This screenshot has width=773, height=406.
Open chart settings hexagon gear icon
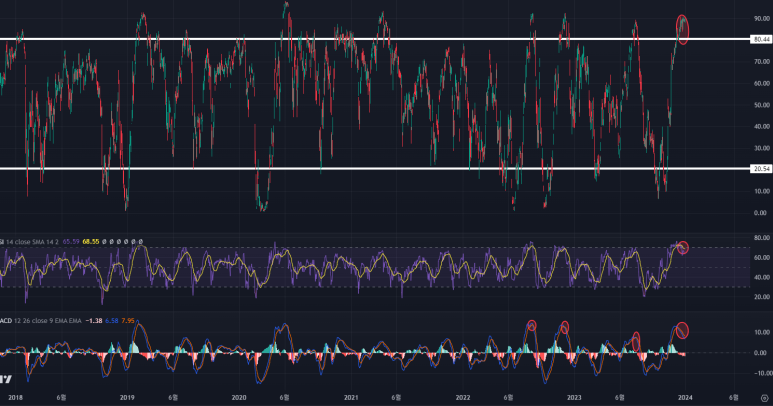pyautogui.click(x=765, y=398)
